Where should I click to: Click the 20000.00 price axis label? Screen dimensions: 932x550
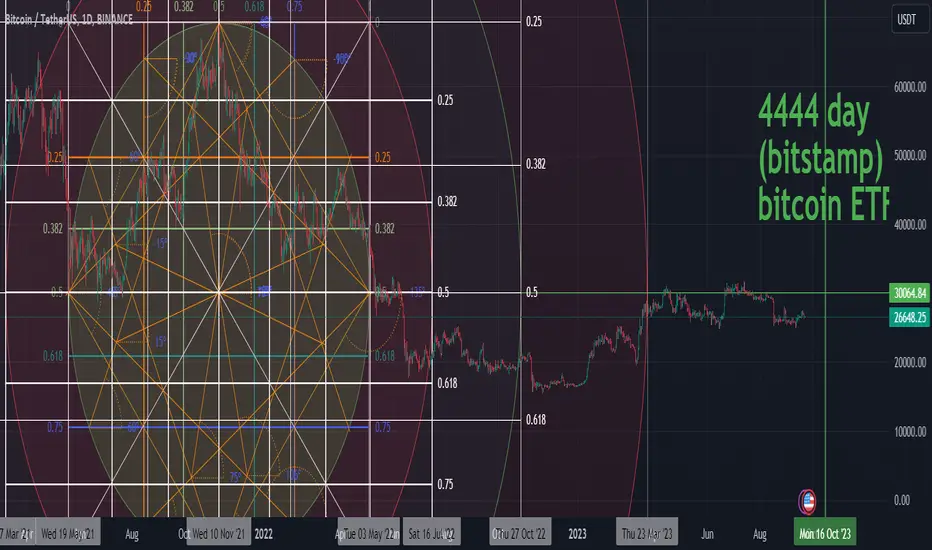(x=910, y=362)
